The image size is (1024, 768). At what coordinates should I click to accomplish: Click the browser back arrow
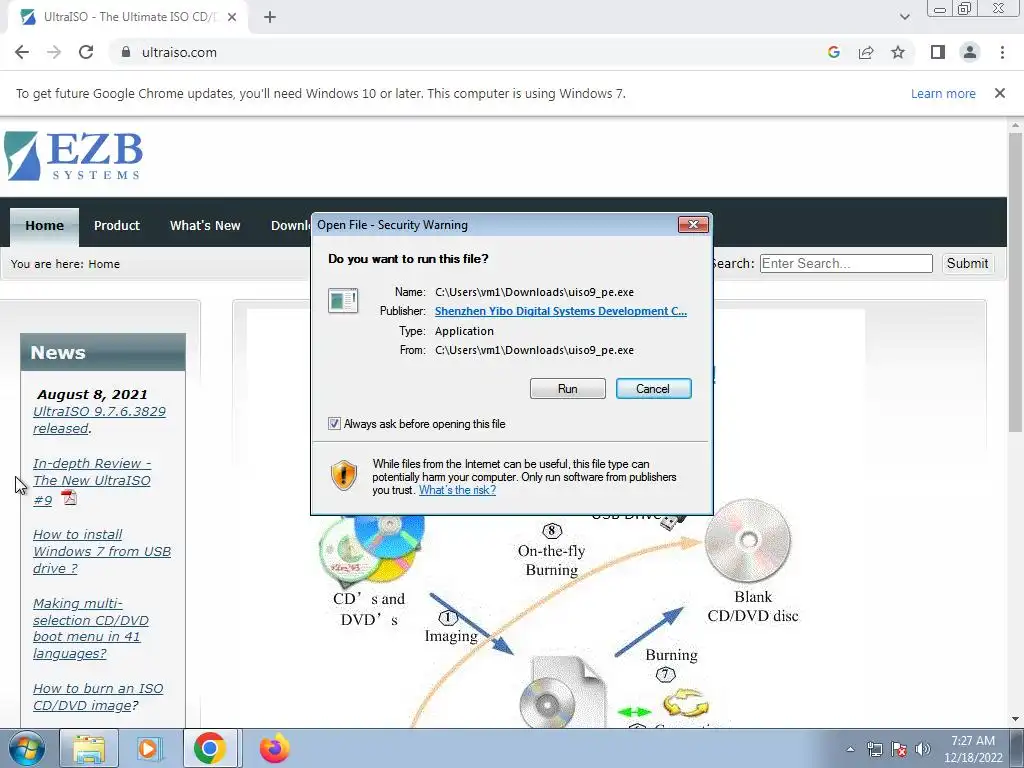(22, 52)
